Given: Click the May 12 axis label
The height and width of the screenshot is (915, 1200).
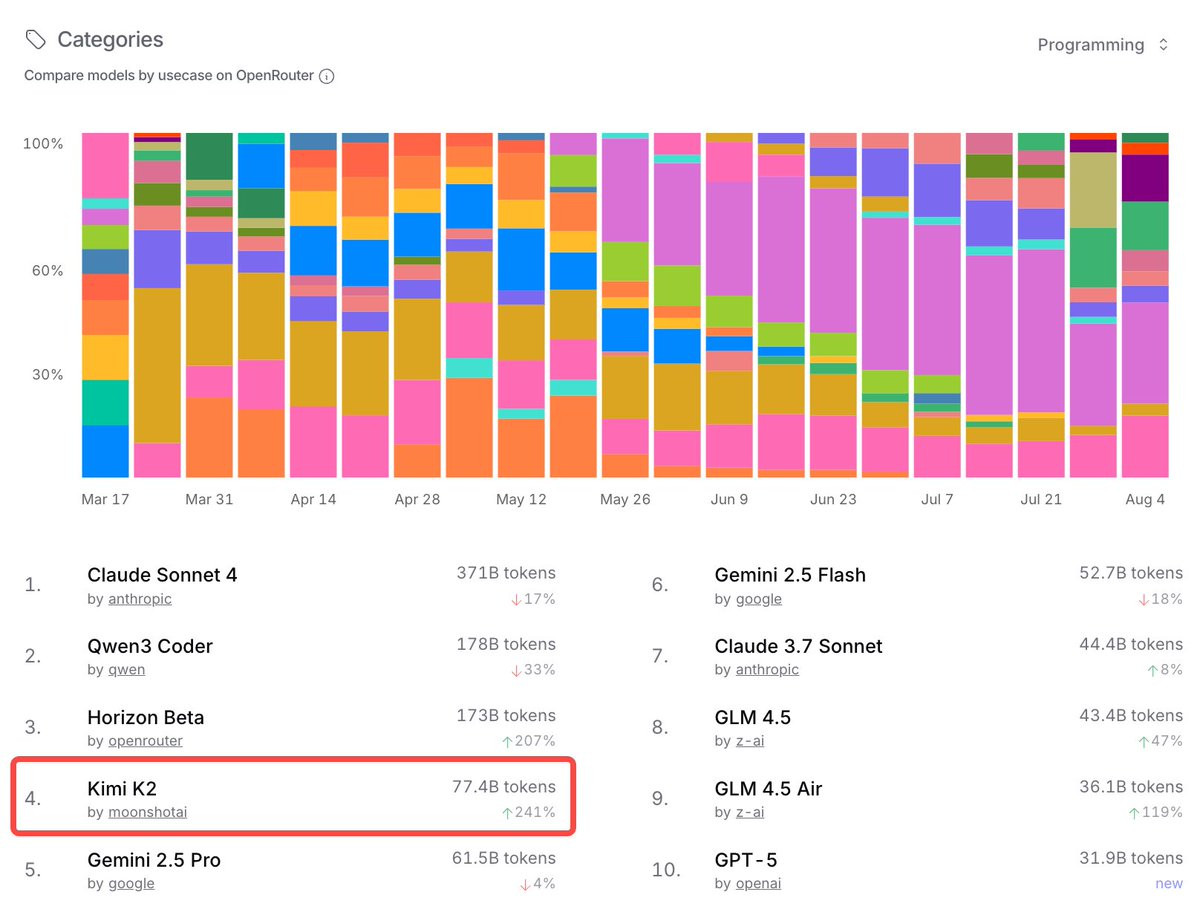Looking at the screenshot, I should point(521,500).
